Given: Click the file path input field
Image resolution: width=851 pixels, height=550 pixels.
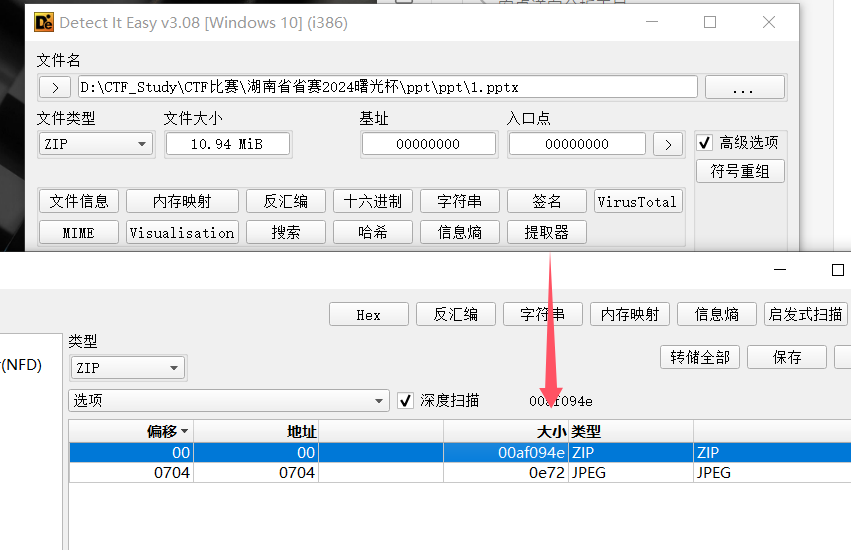Looking at the screenshot, I should pos(388,87).
